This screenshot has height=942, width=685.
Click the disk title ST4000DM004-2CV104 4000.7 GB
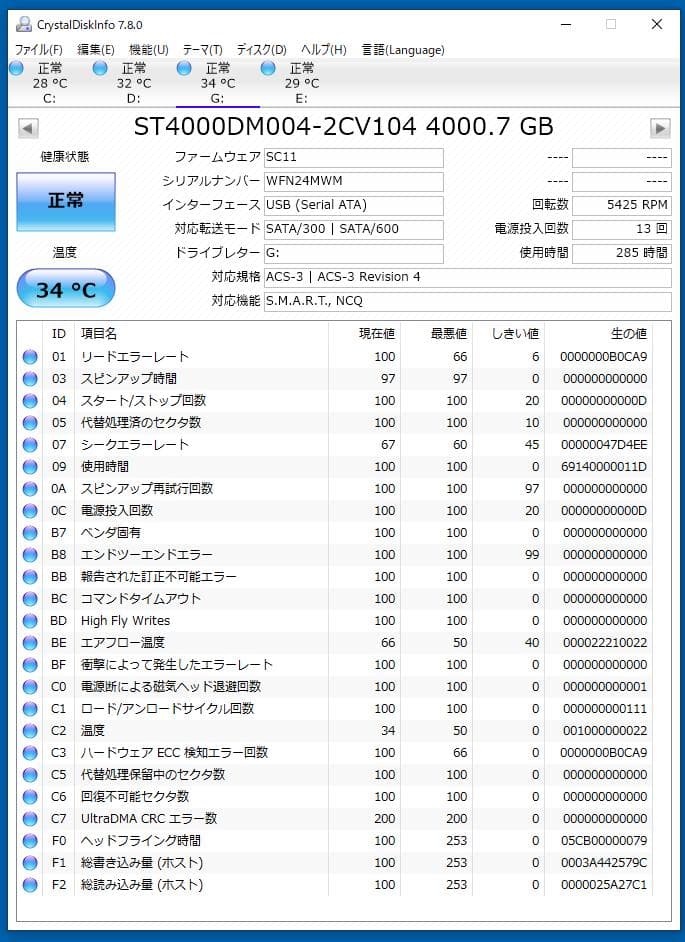(343, 127)
